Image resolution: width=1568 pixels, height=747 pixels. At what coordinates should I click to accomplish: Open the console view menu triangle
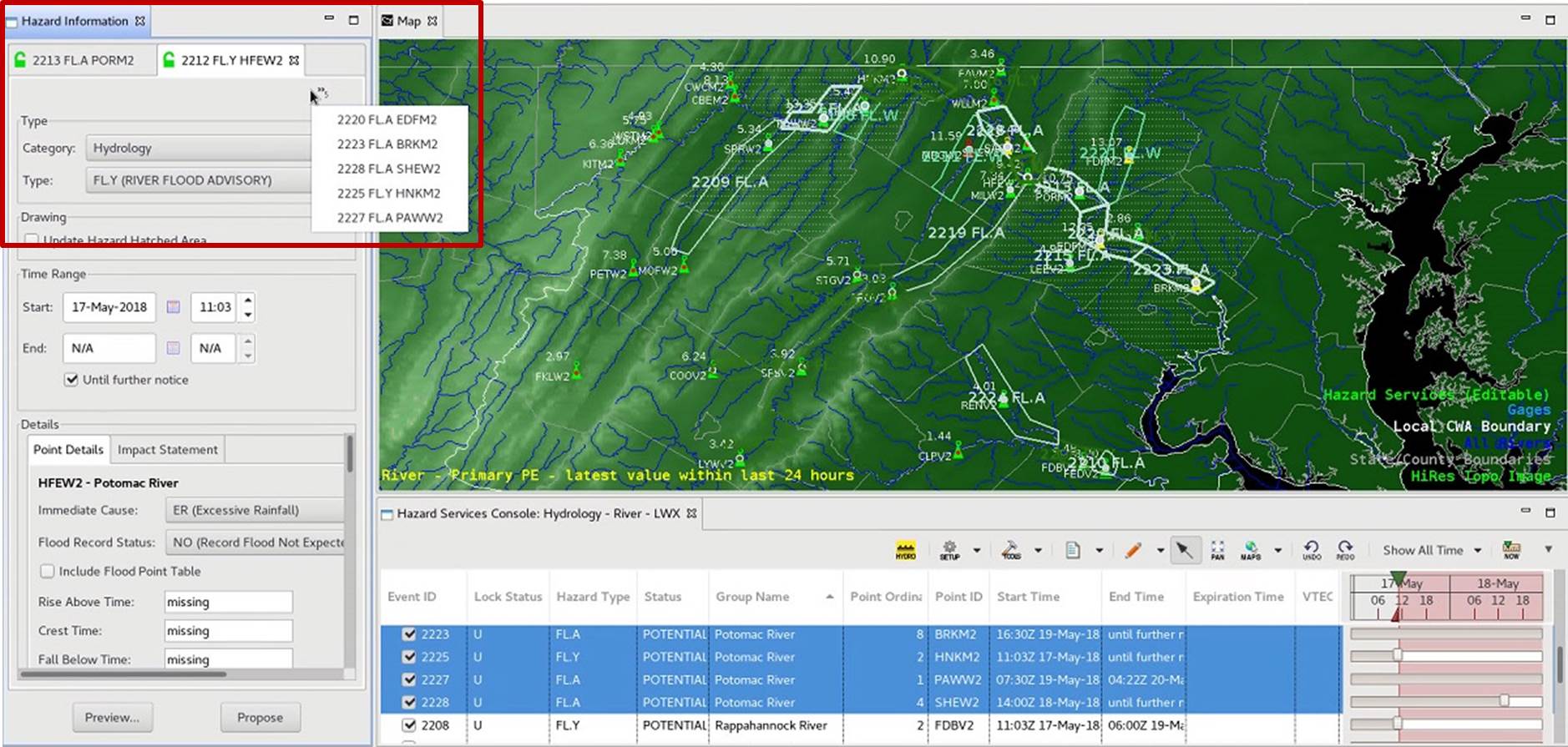[x=1548, y=549]
